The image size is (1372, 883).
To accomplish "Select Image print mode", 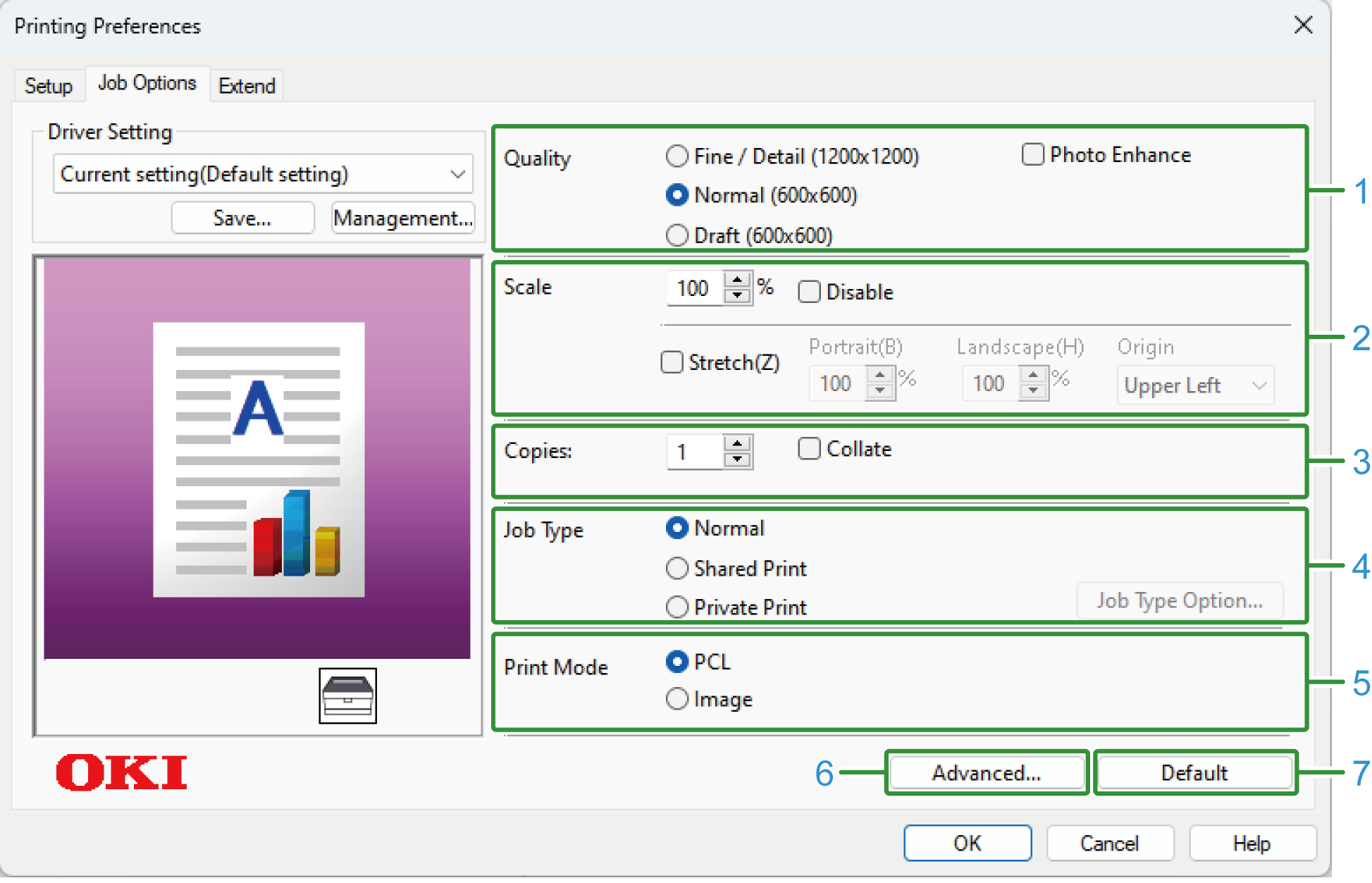I will point(676,699).
